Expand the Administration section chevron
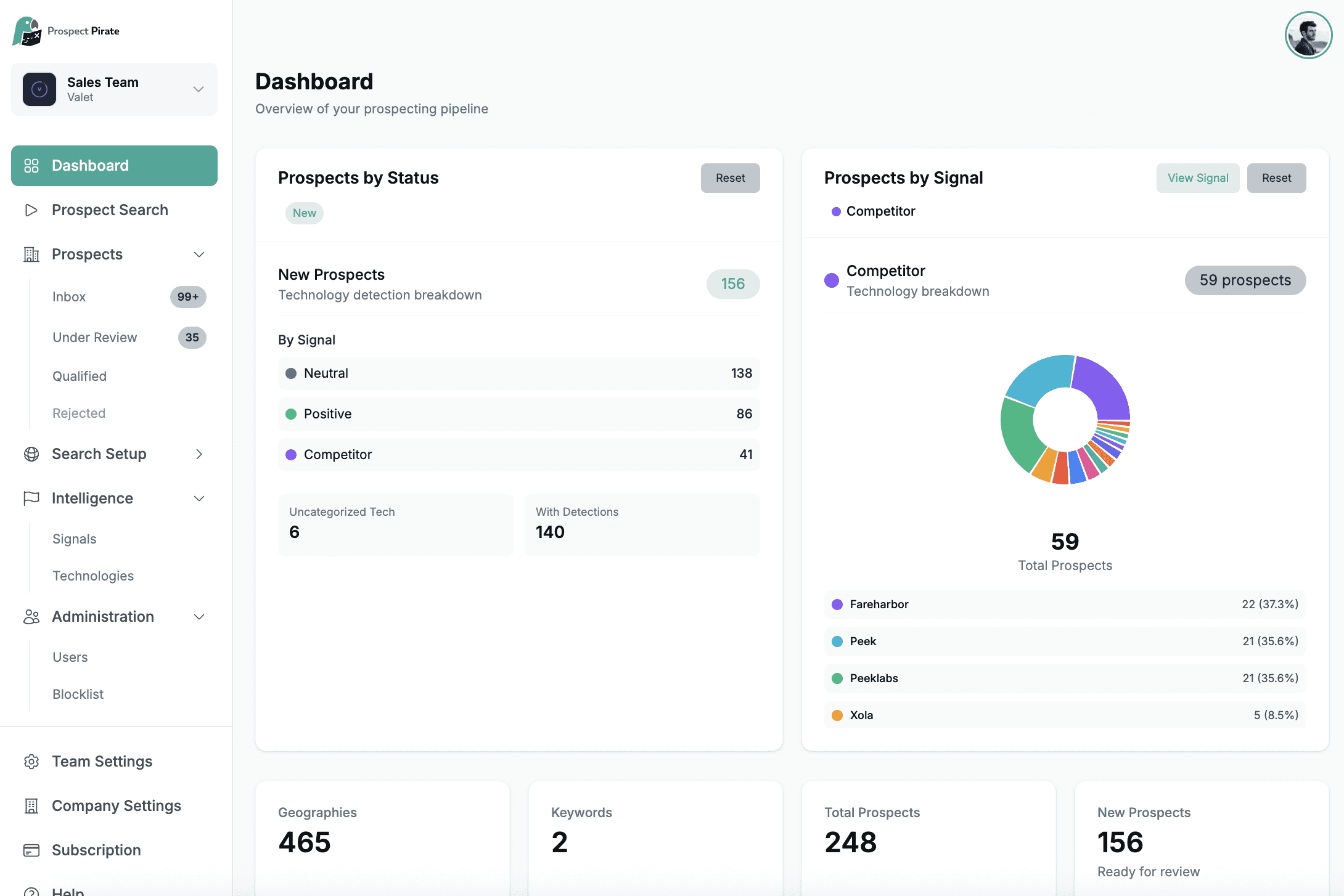The width and height of the screenshot is (1344, 896). tap(198, 616)
